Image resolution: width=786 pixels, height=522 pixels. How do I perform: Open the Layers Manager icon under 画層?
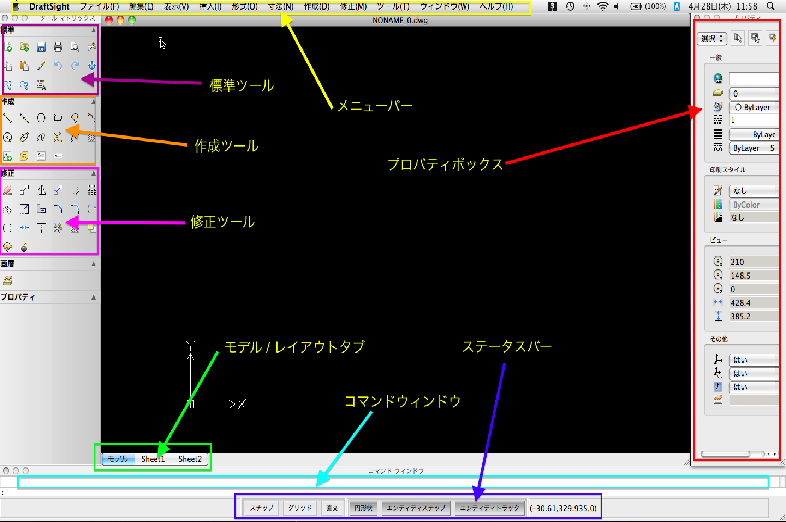(x=8, y=280)
